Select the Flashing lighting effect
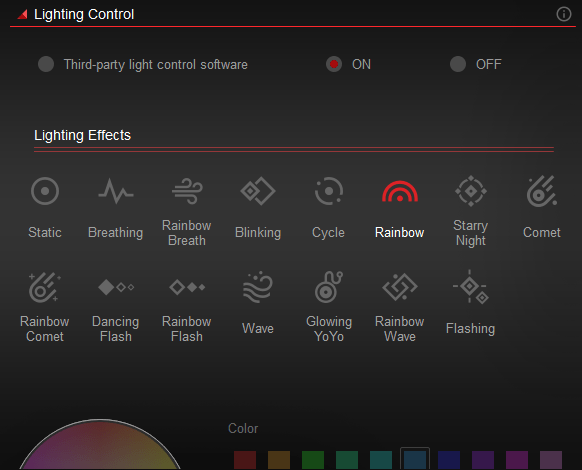Screen dimensions: 582x470 (471, 287)
